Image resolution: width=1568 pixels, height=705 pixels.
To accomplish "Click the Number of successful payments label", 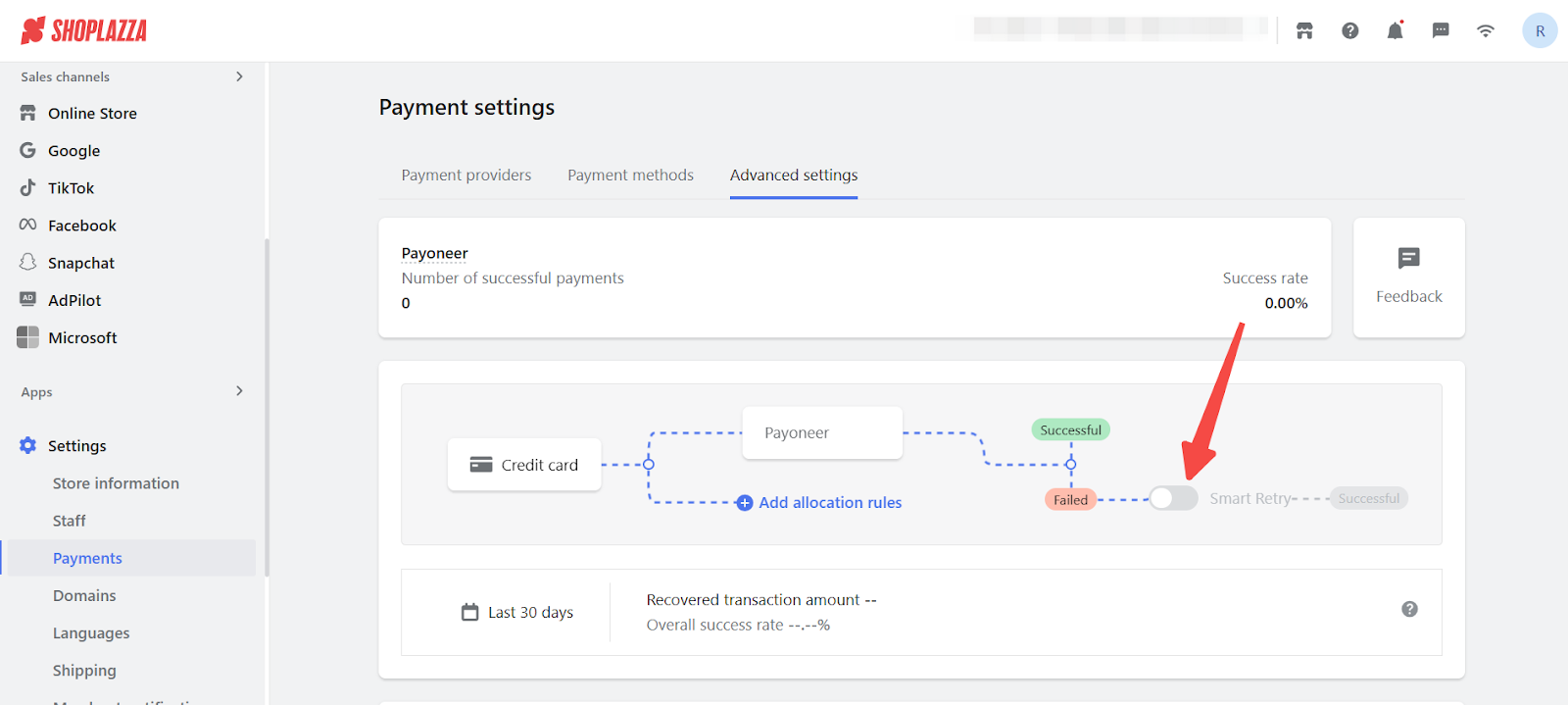I will (x=513, y=277).
